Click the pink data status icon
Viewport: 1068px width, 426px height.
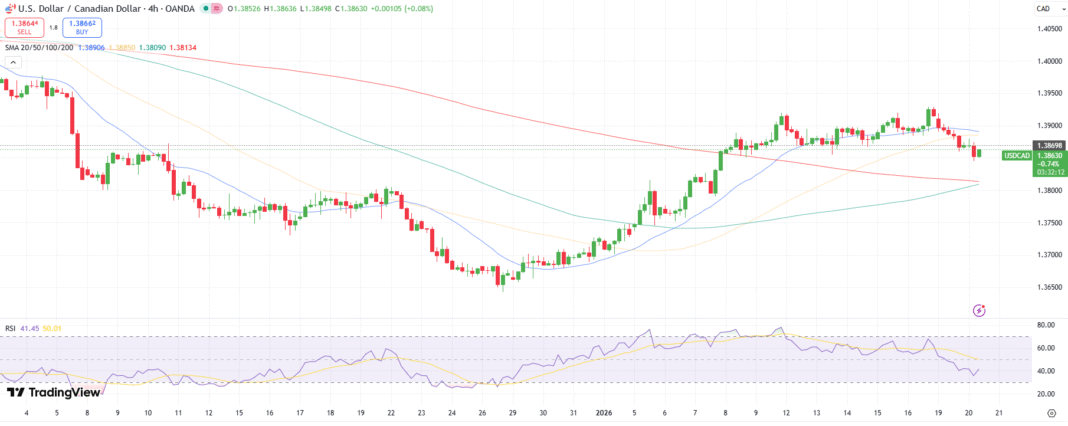(x=216, y=9)
